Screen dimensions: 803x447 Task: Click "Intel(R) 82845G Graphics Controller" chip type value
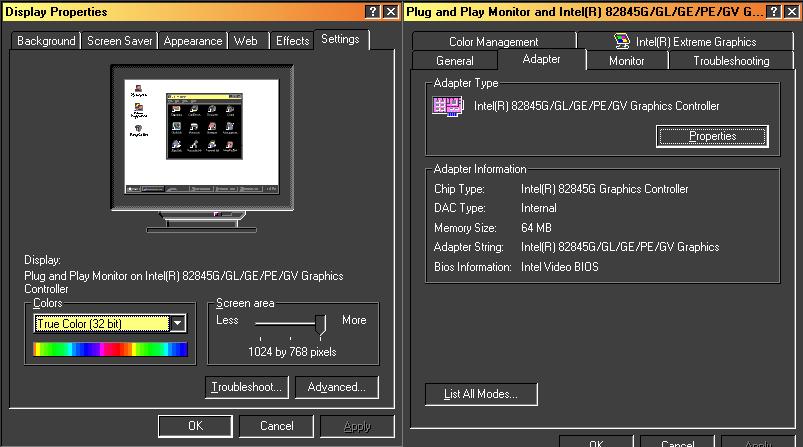click(x=605, y=189)
